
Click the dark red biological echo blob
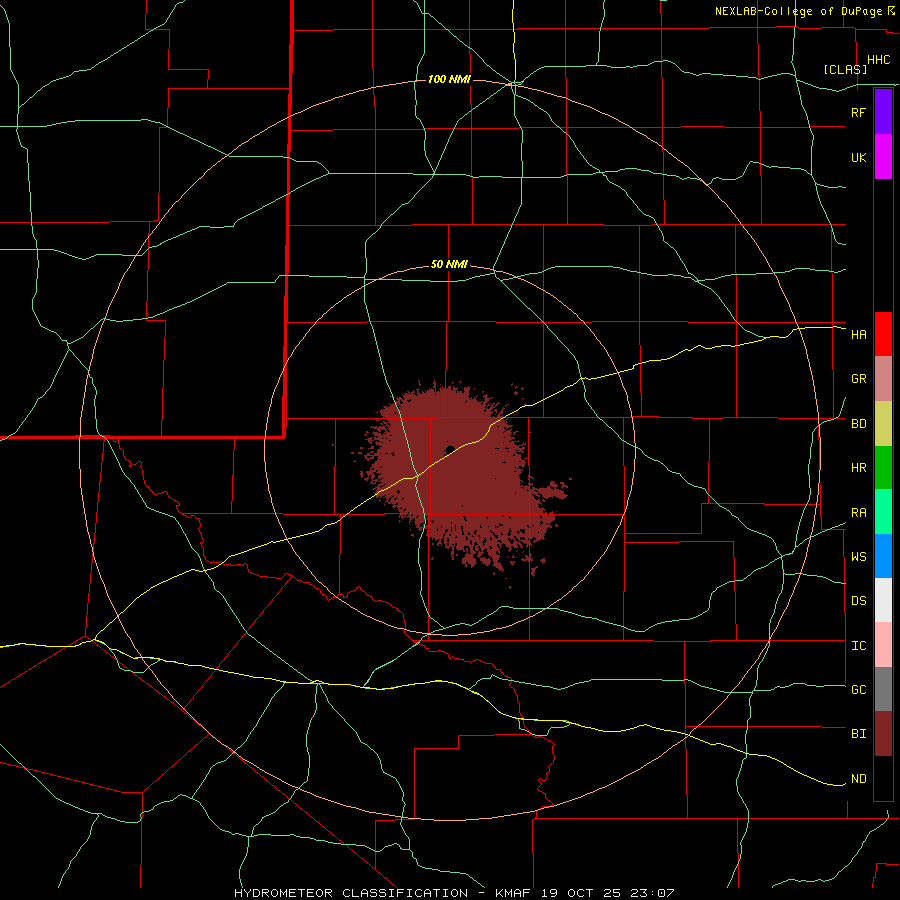point(459,476)
